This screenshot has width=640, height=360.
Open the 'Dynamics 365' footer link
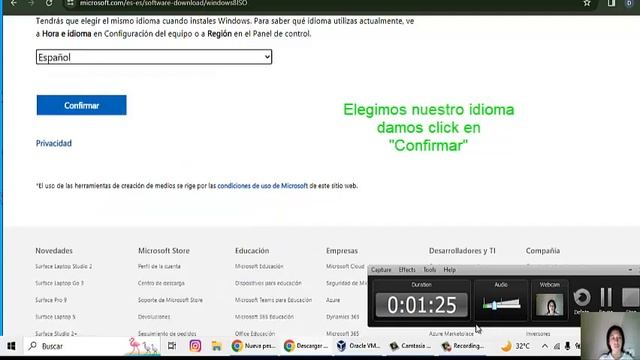[x=343, y=317]
